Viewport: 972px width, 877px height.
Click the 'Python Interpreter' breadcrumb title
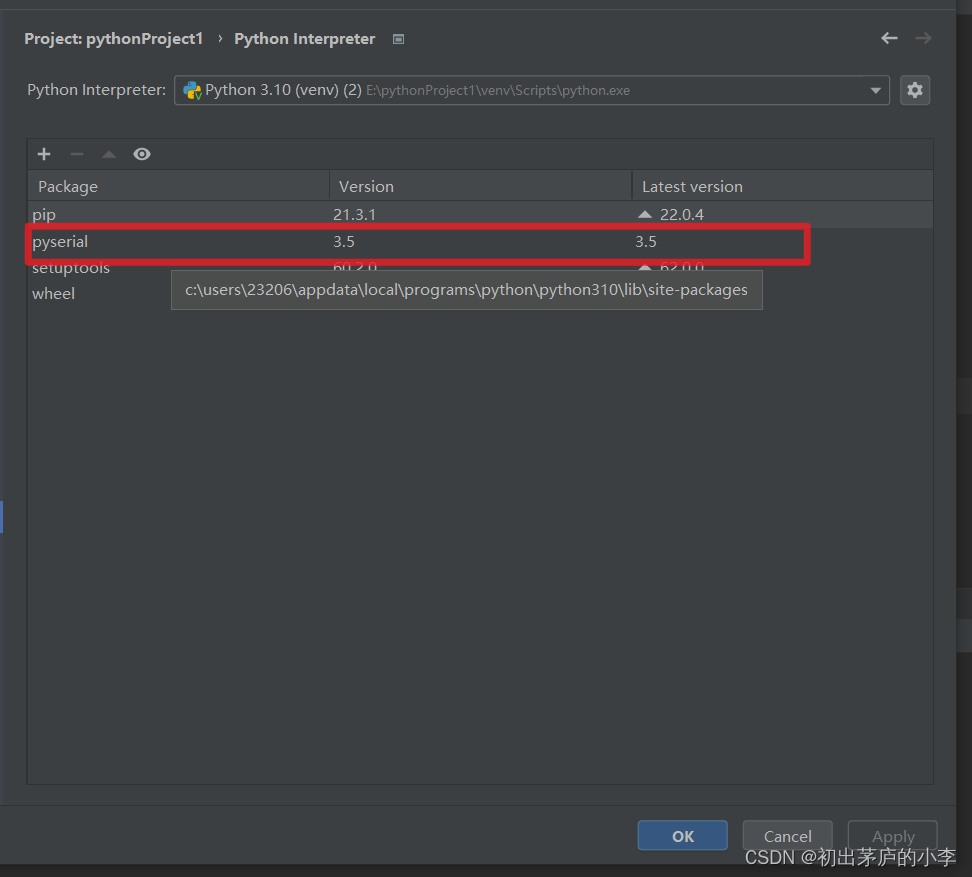[304, 38]
